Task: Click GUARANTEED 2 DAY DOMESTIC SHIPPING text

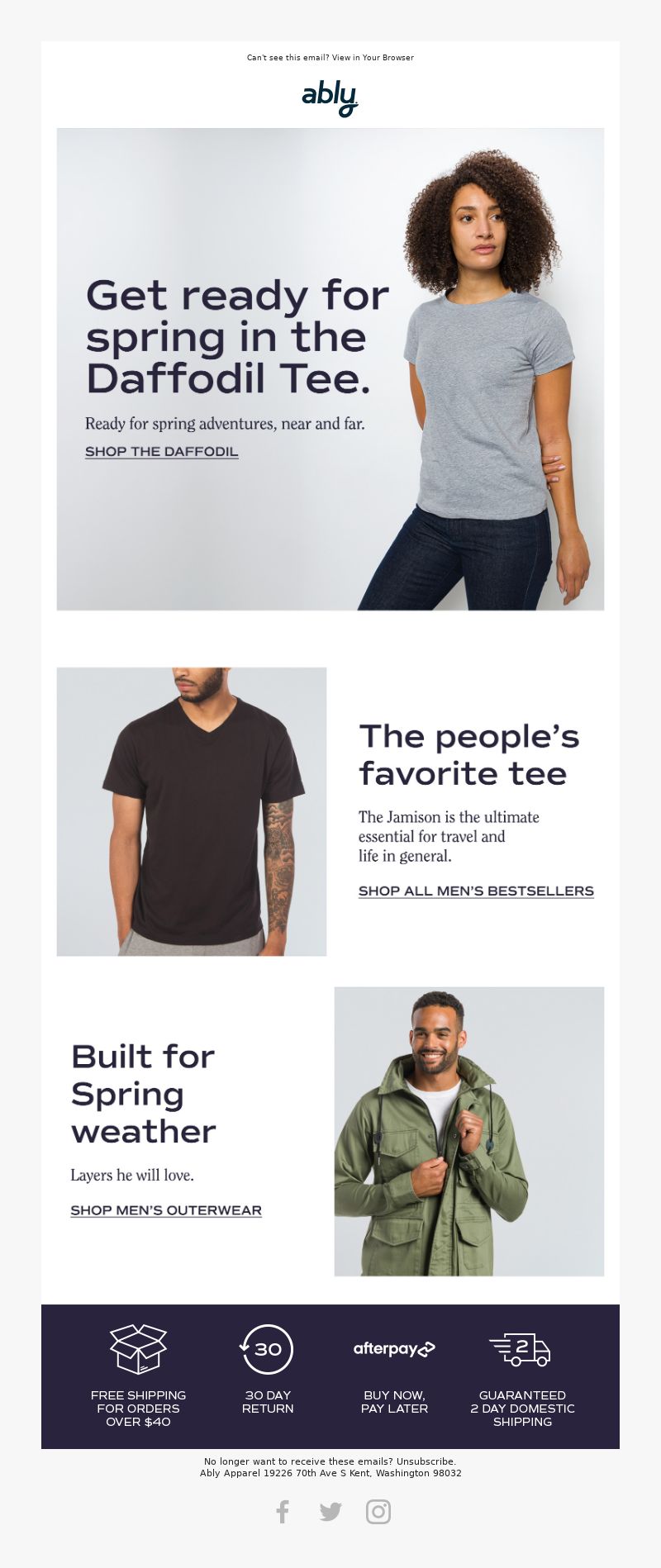Action: 522,1409
